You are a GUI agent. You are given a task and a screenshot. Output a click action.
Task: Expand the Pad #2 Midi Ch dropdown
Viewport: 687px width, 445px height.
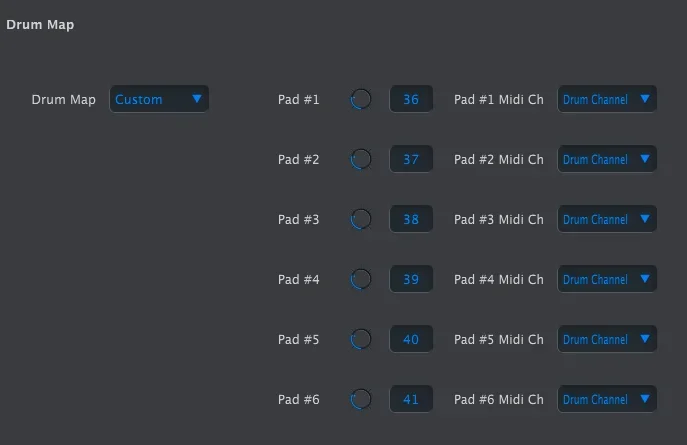tap(607, 159)
